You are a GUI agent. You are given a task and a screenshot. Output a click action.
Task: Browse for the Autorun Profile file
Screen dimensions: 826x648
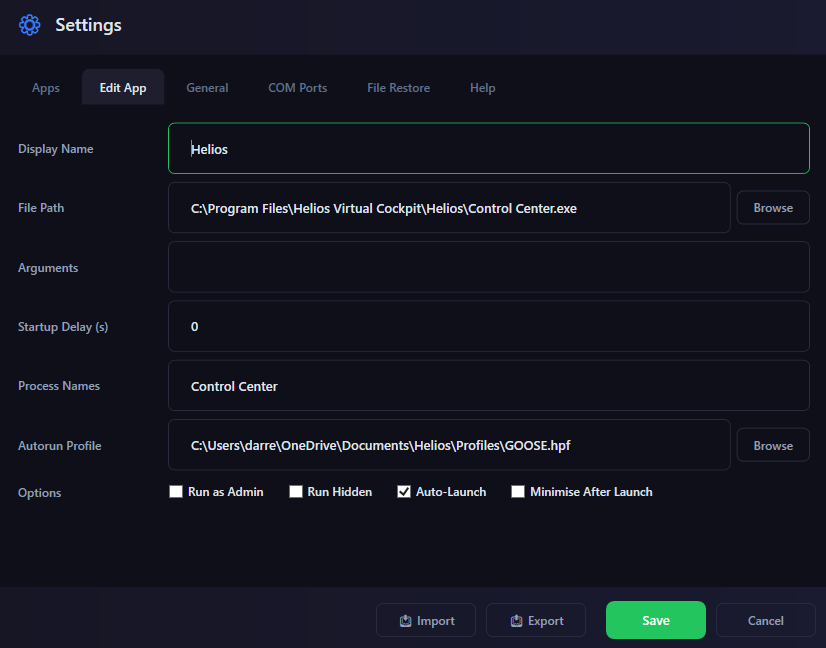(x=773, y=446)
